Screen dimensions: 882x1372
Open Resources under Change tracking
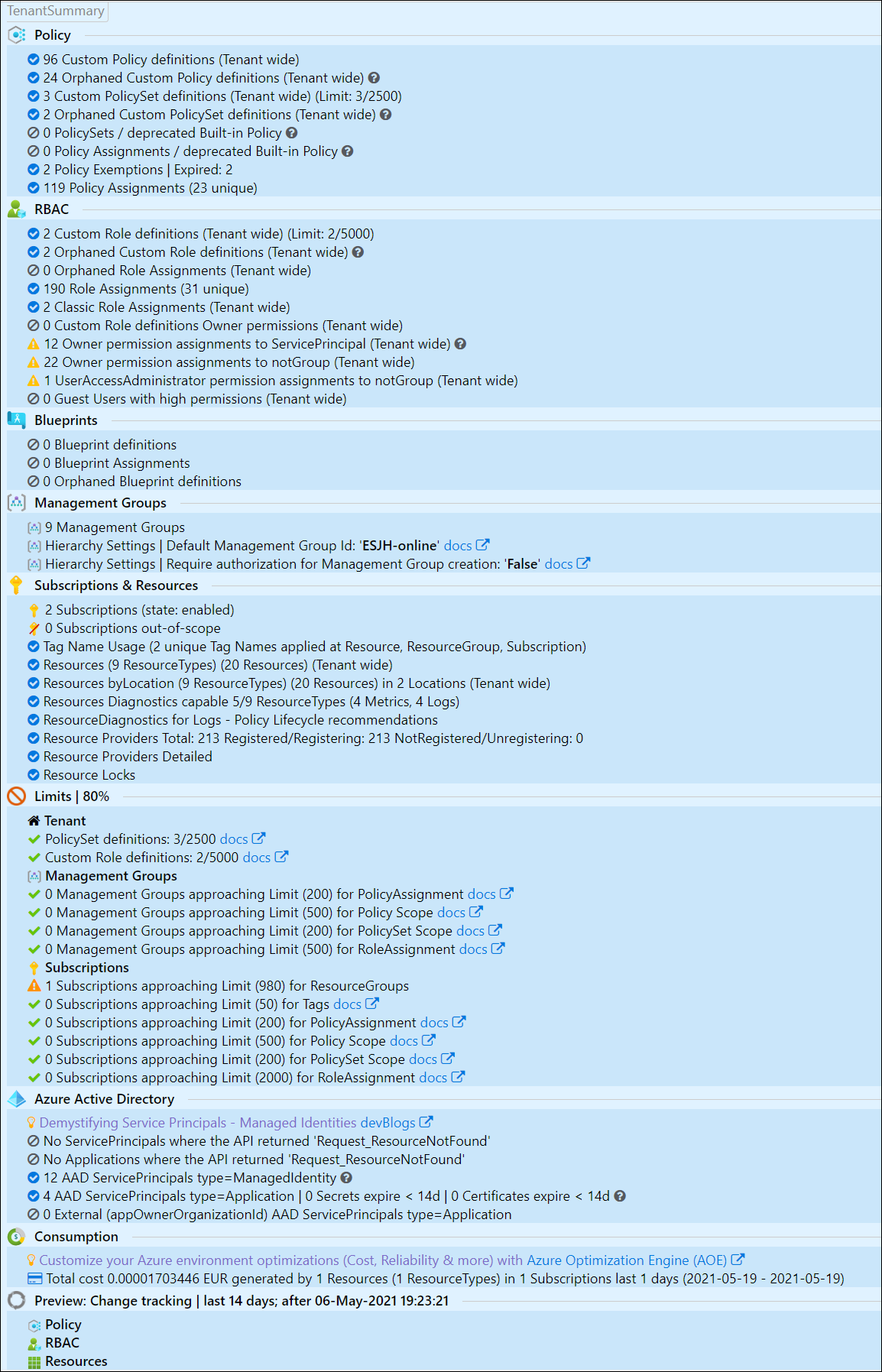(76, 1361)
